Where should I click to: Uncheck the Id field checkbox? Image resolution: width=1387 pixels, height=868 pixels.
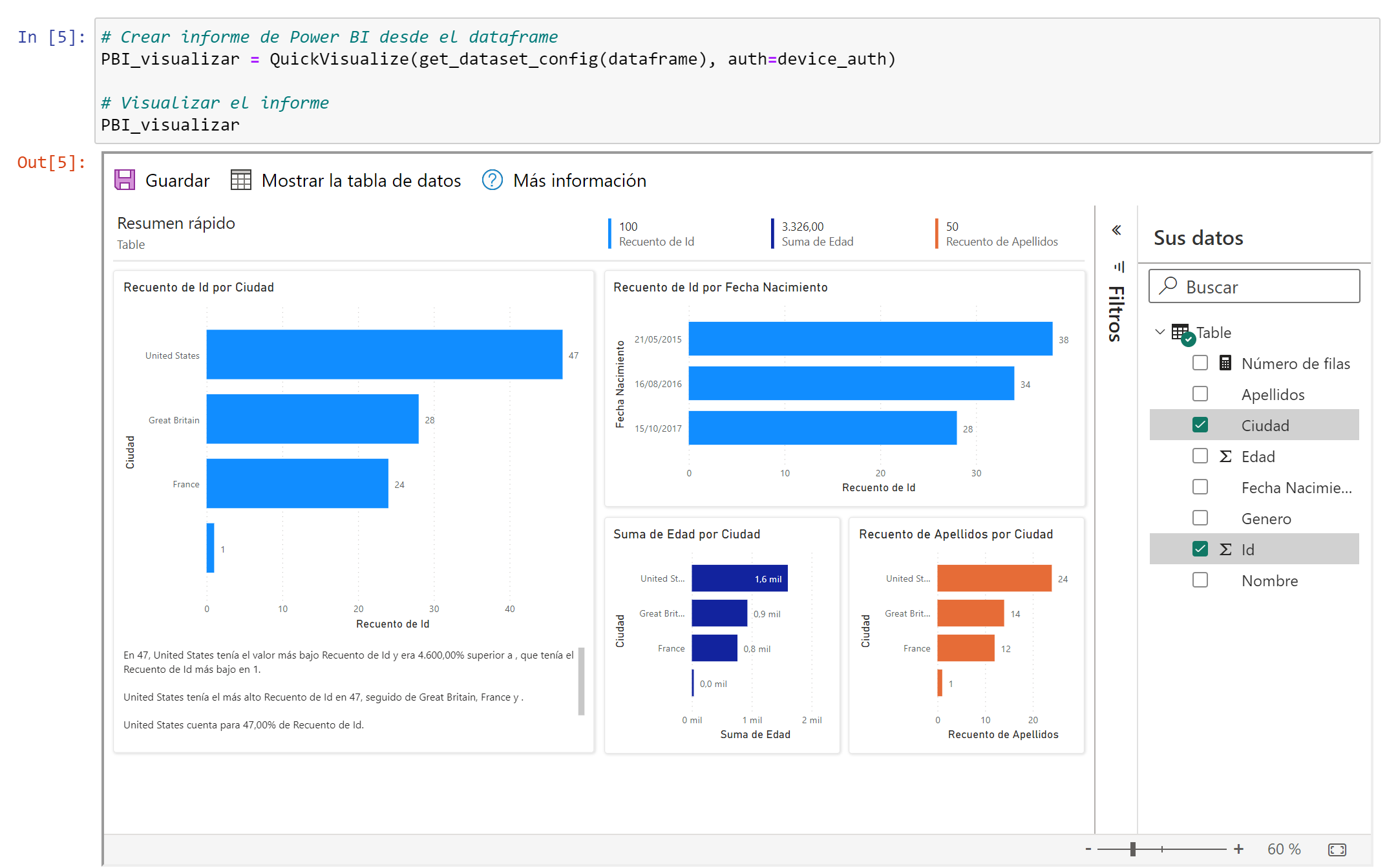(x=1200, y=549)
